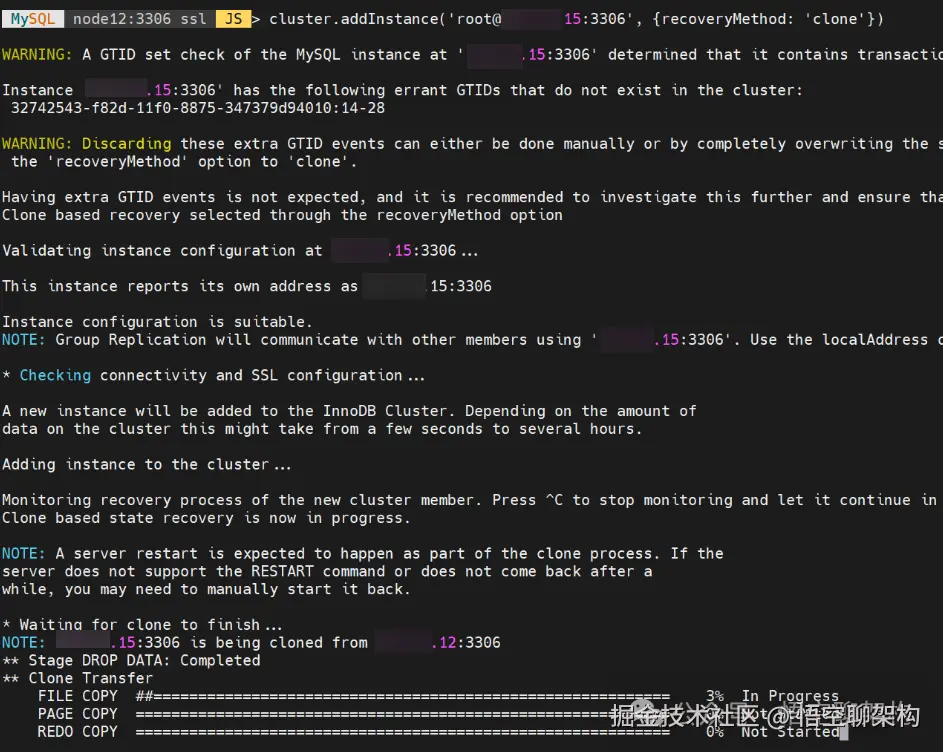The image size is (943, 752).
Task: Click 'A new instance will be added' line
Action: (349, 411)
